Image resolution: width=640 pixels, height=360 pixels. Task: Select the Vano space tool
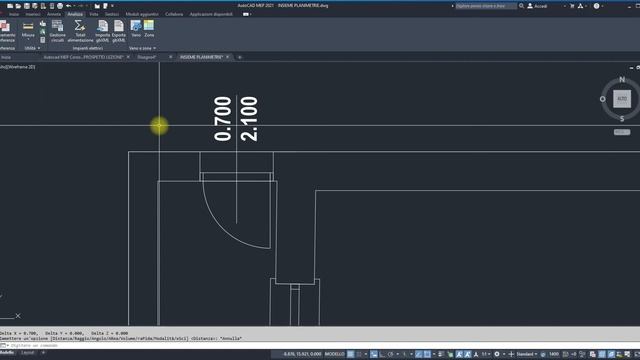click(136, 29)
